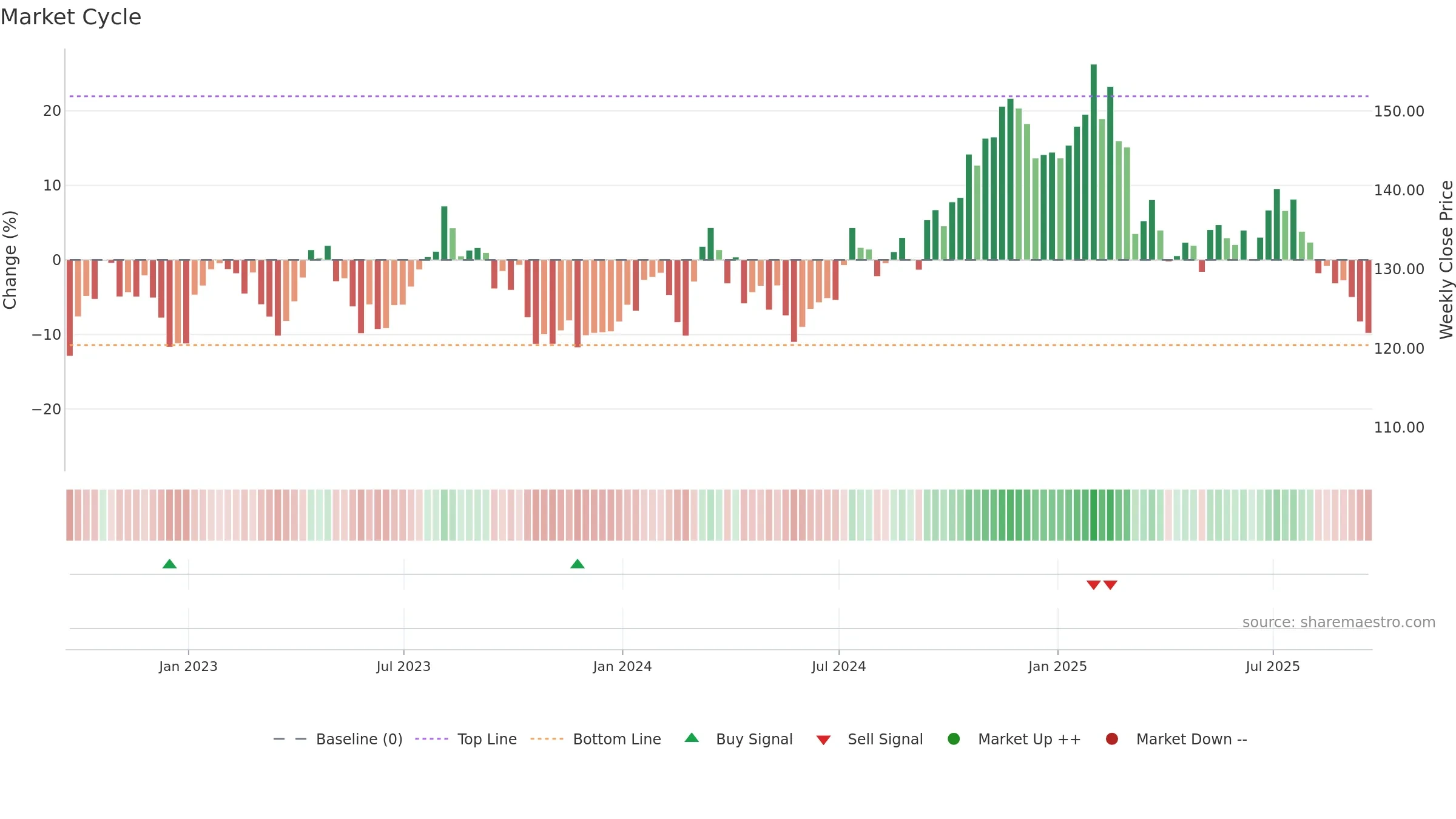1456x819 pixels.
Task: Click the first red bar at chart start
Action: (70, 308)
